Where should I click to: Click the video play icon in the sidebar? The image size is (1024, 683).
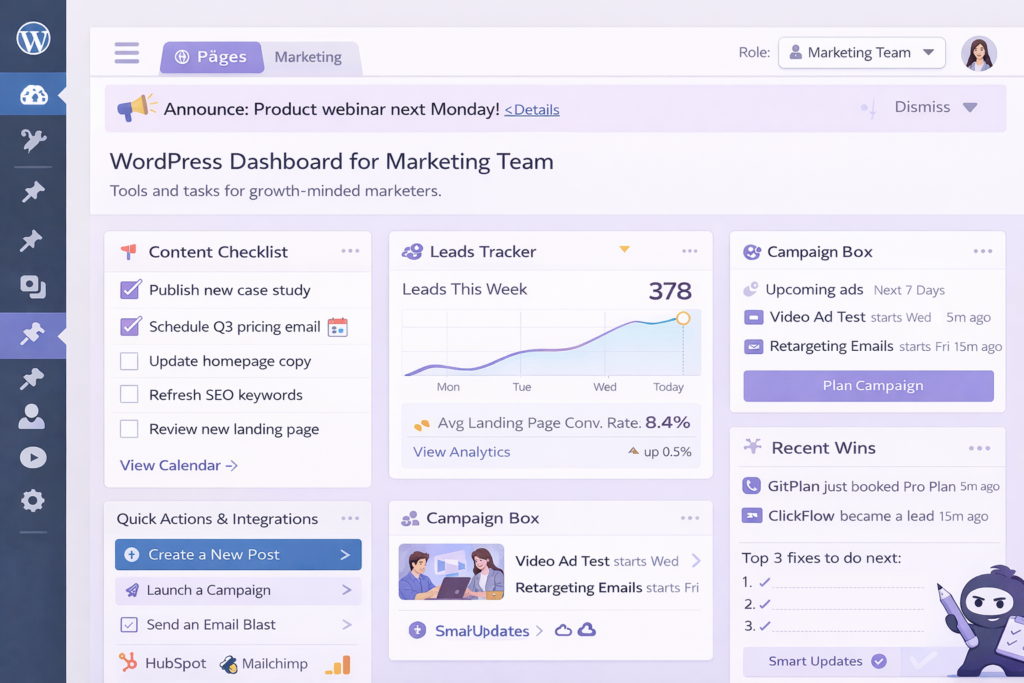33,458
